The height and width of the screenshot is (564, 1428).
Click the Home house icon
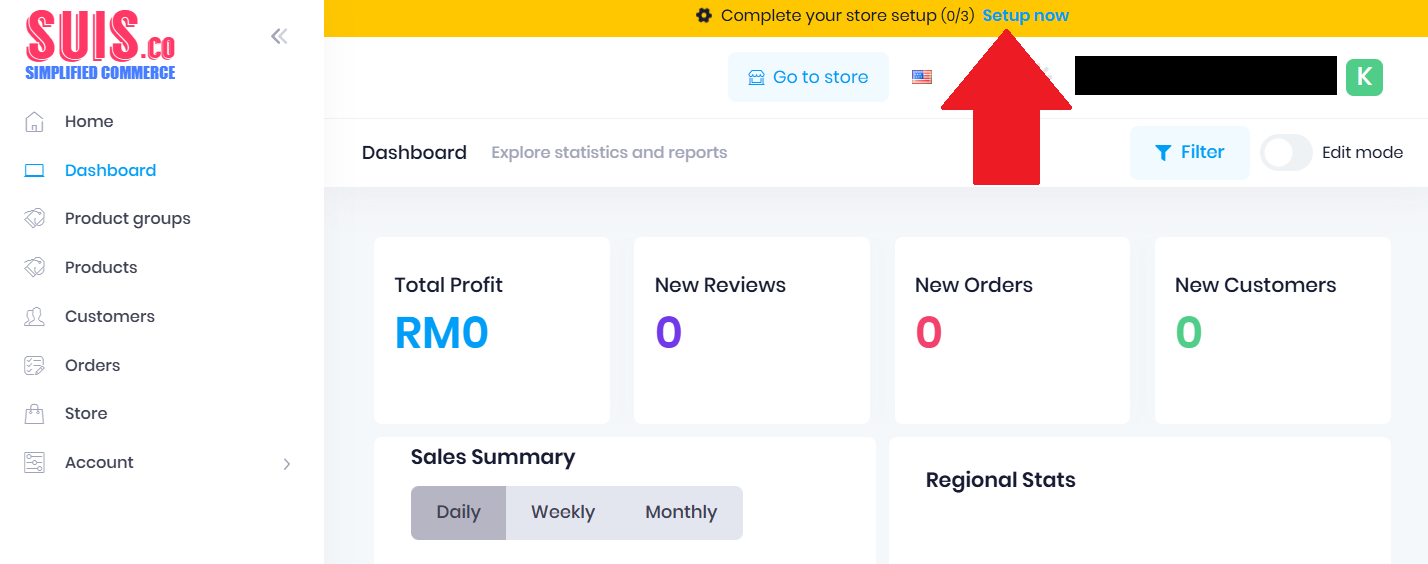tap(34, 122)
